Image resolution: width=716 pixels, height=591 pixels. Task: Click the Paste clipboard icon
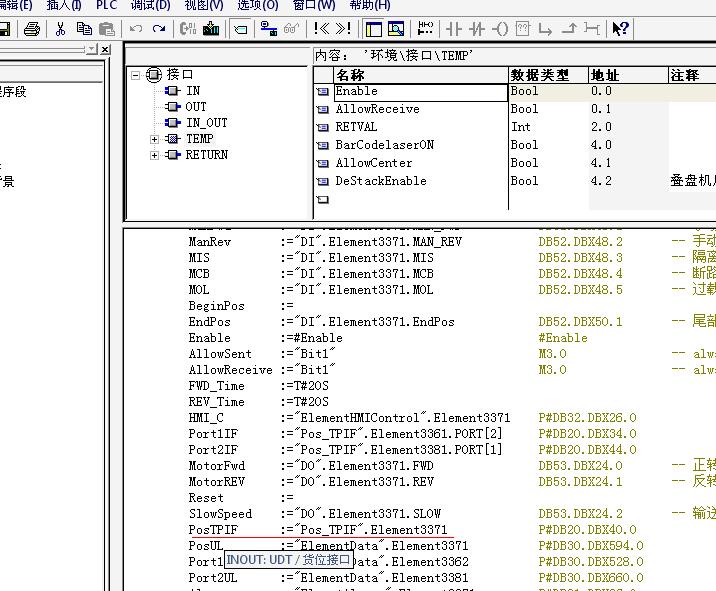[106, 29]
